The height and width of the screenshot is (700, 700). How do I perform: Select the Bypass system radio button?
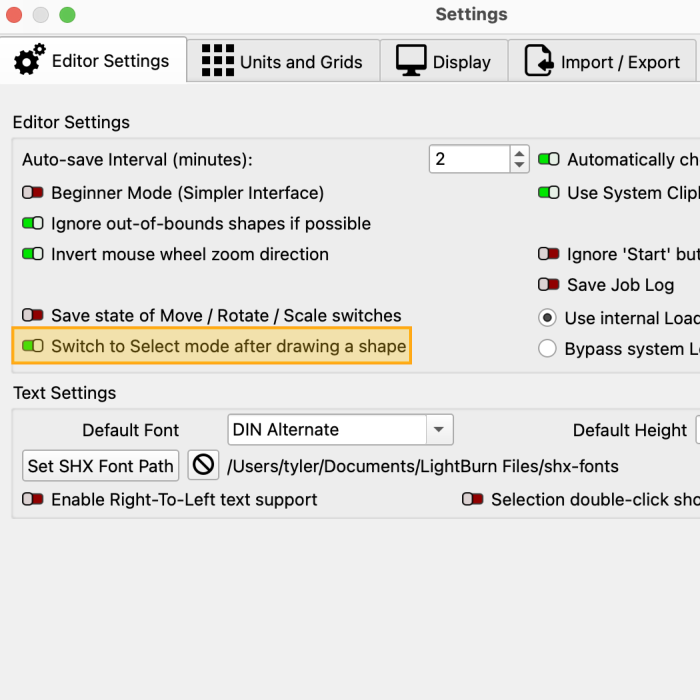[x=547, y=349]
